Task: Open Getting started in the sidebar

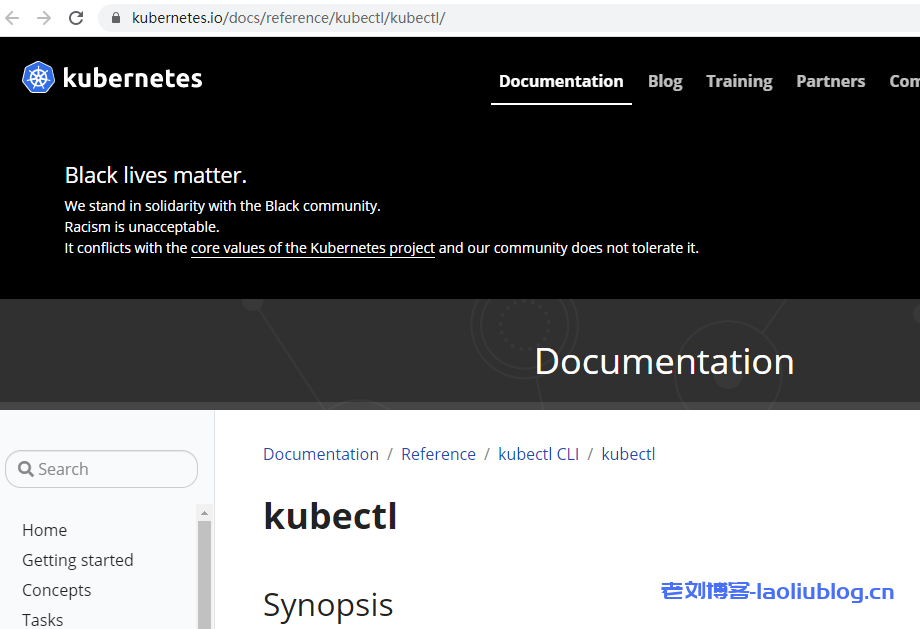Action: (77, 560)
